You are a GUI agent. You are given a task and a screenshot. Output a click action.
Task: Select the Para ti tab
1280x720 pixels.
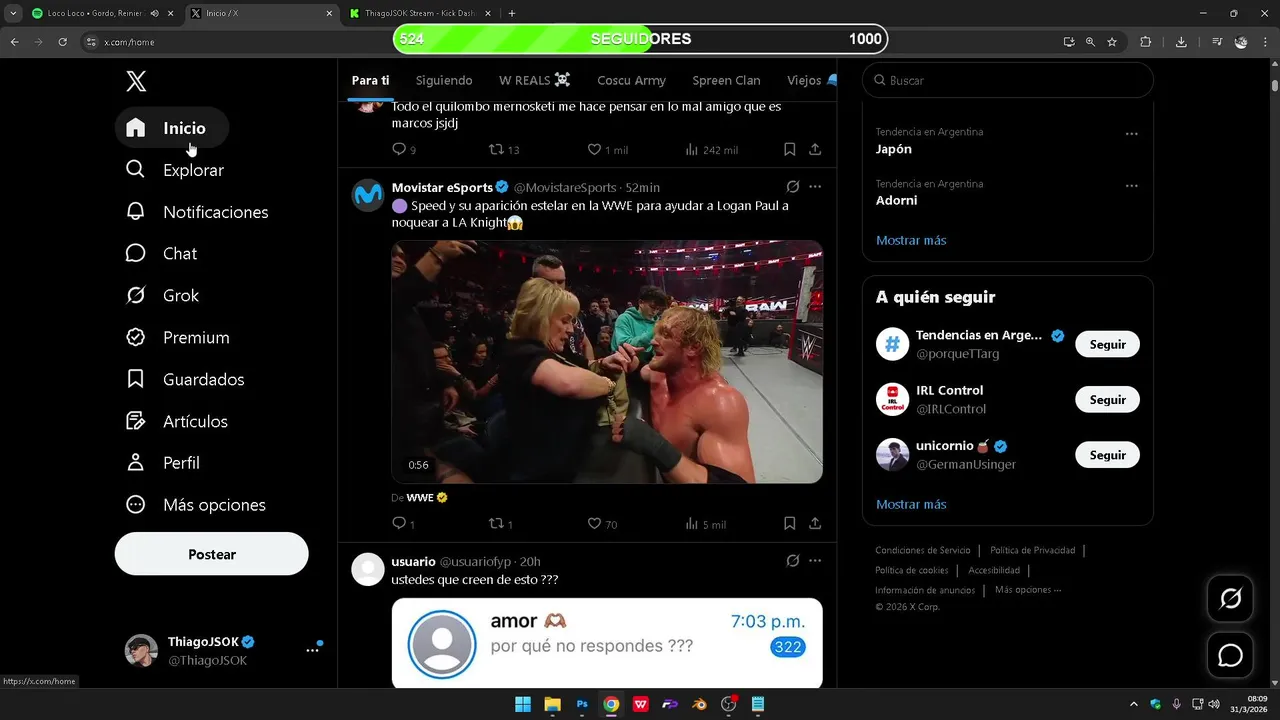pyautogui.click(x=370, y=80)
